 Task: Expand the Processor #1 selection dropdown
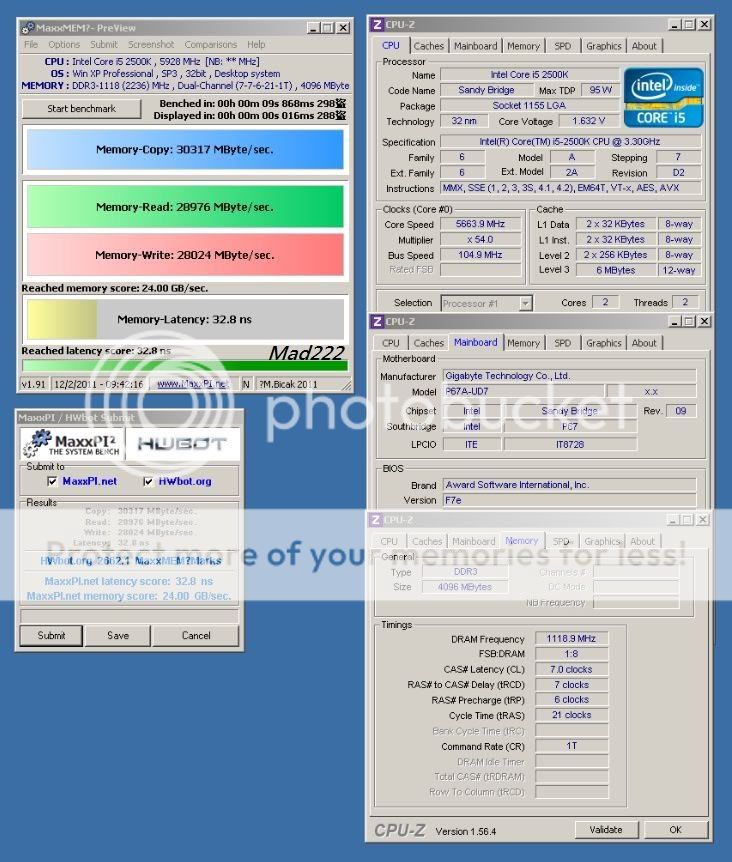tap(525, 303)
